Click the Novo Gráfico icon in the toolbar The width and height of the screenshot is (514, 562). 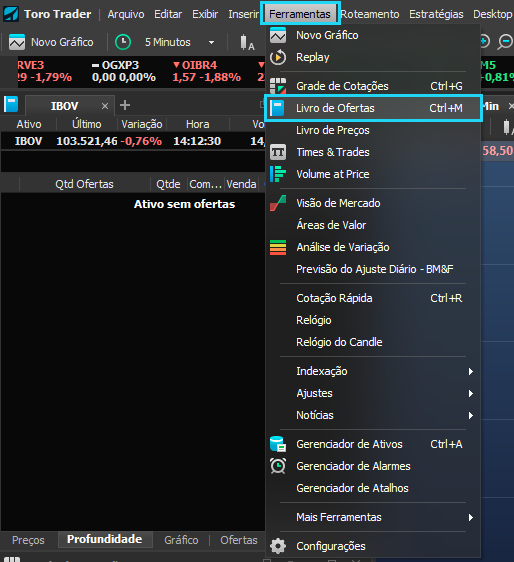(17, 42)
